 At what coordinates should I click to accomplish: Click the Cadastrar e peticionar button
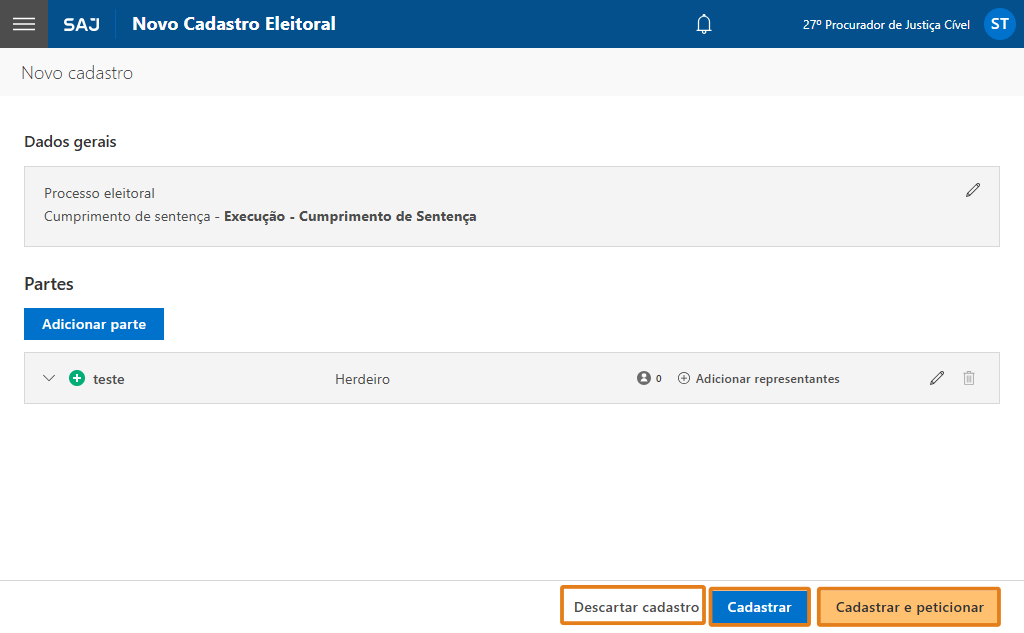[909, 607]
